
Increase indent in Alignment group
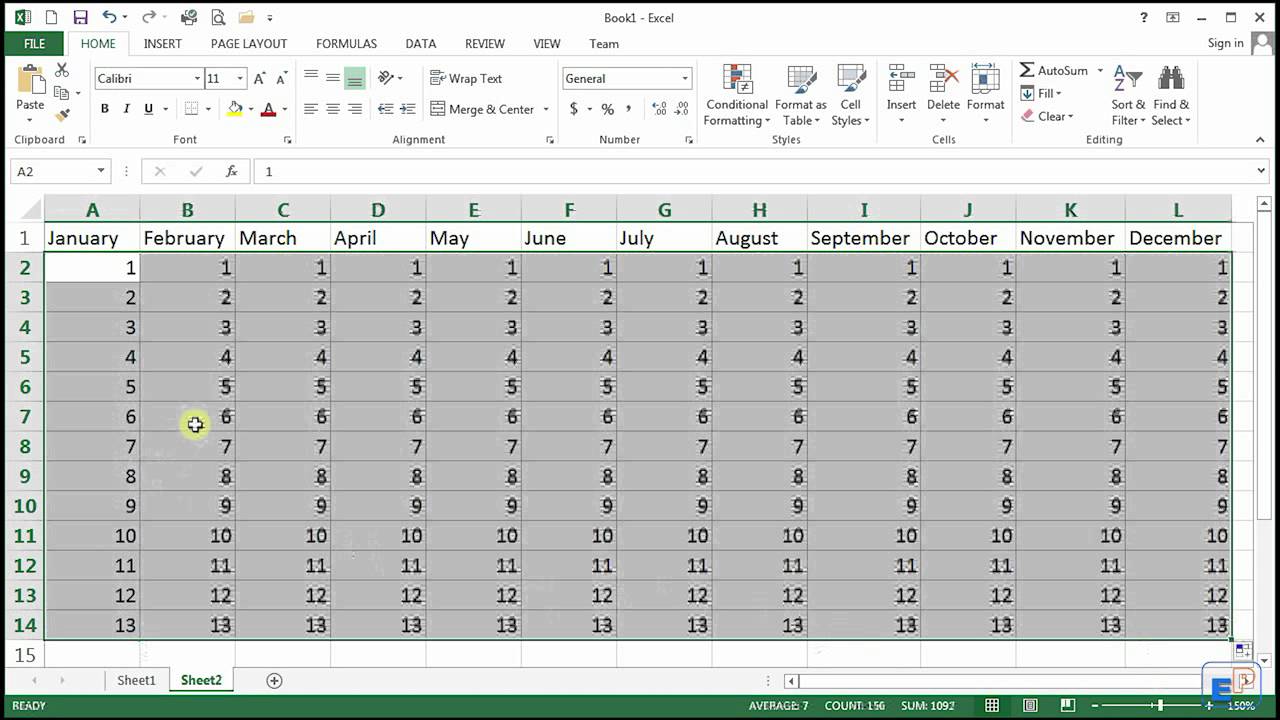(x=407, y=109)
